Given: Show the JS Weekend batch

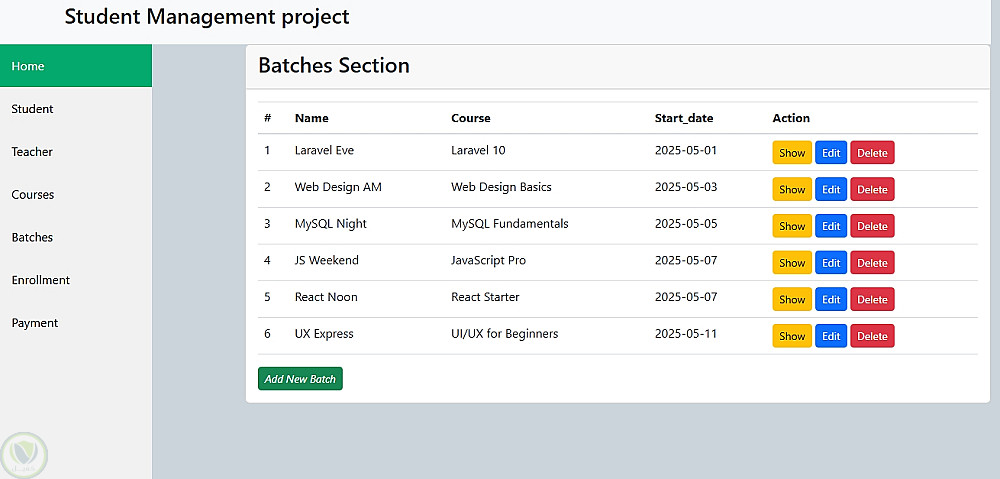Looking at the screenshot, I should pos(792,262).
